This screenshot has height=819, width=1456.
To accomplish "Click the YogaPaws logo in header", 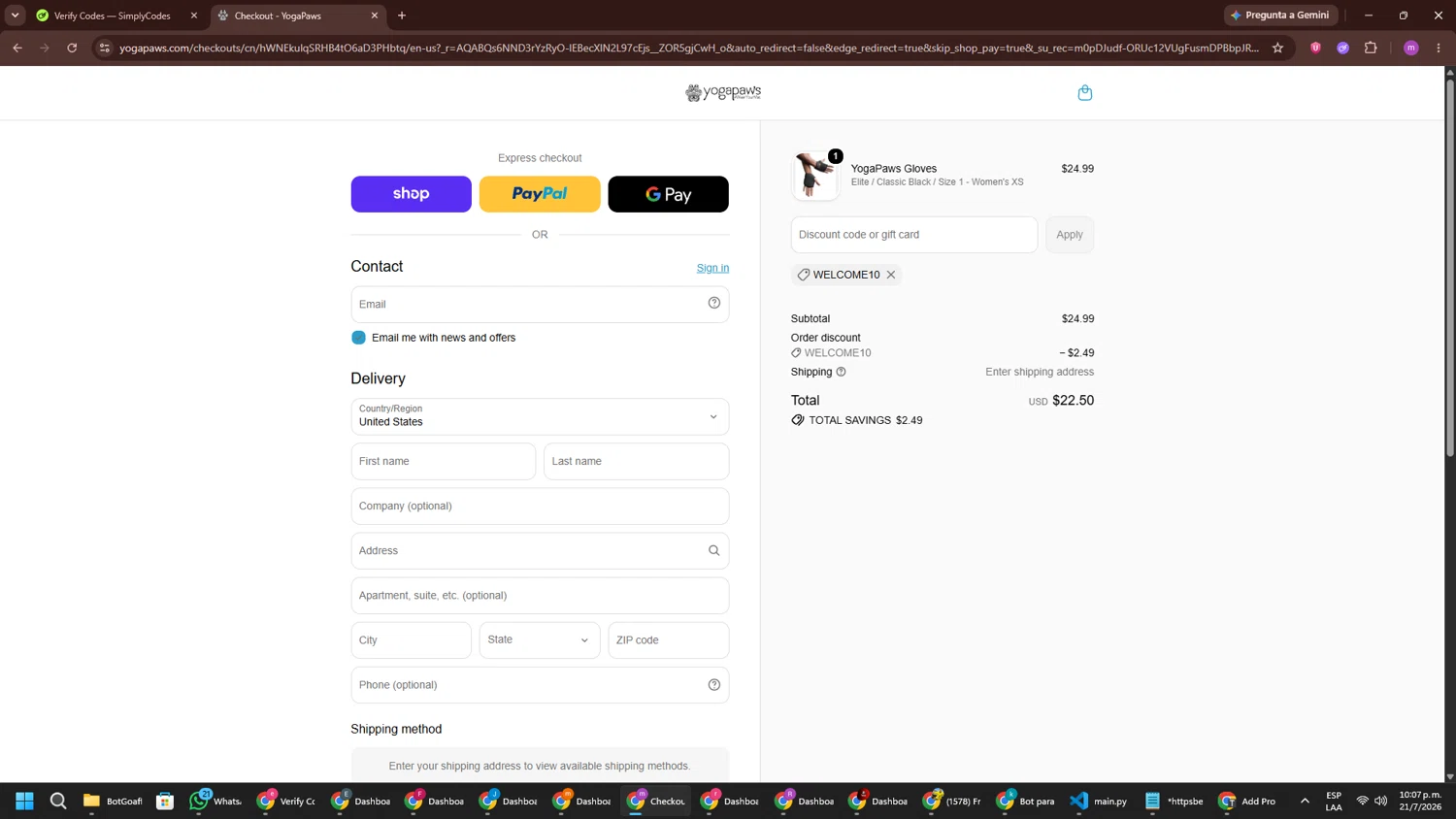I will [723, 92].
